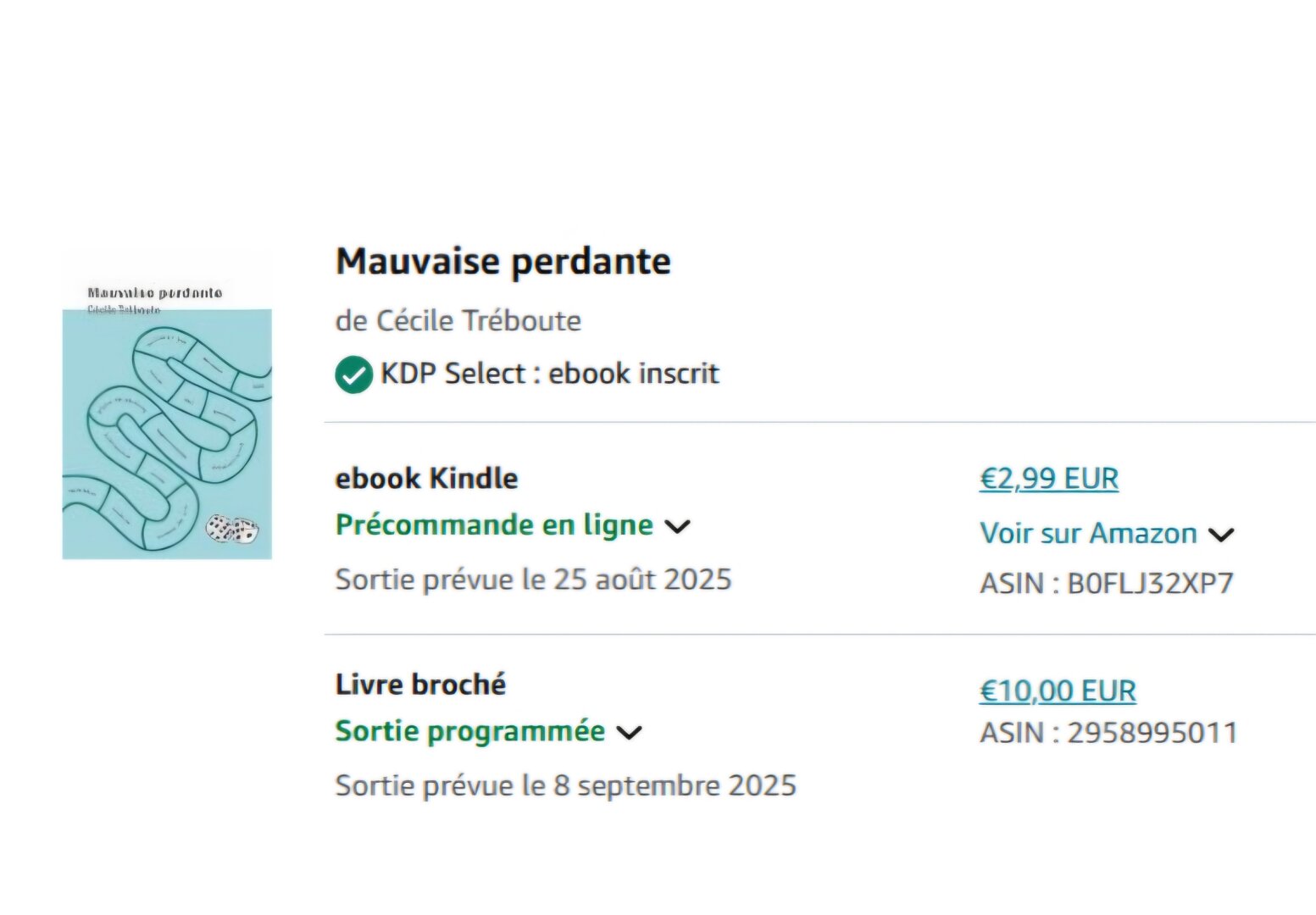Click the Voir sur Amazon link text
Viewport: 1316px width, 915px height.
[1088, 534]
